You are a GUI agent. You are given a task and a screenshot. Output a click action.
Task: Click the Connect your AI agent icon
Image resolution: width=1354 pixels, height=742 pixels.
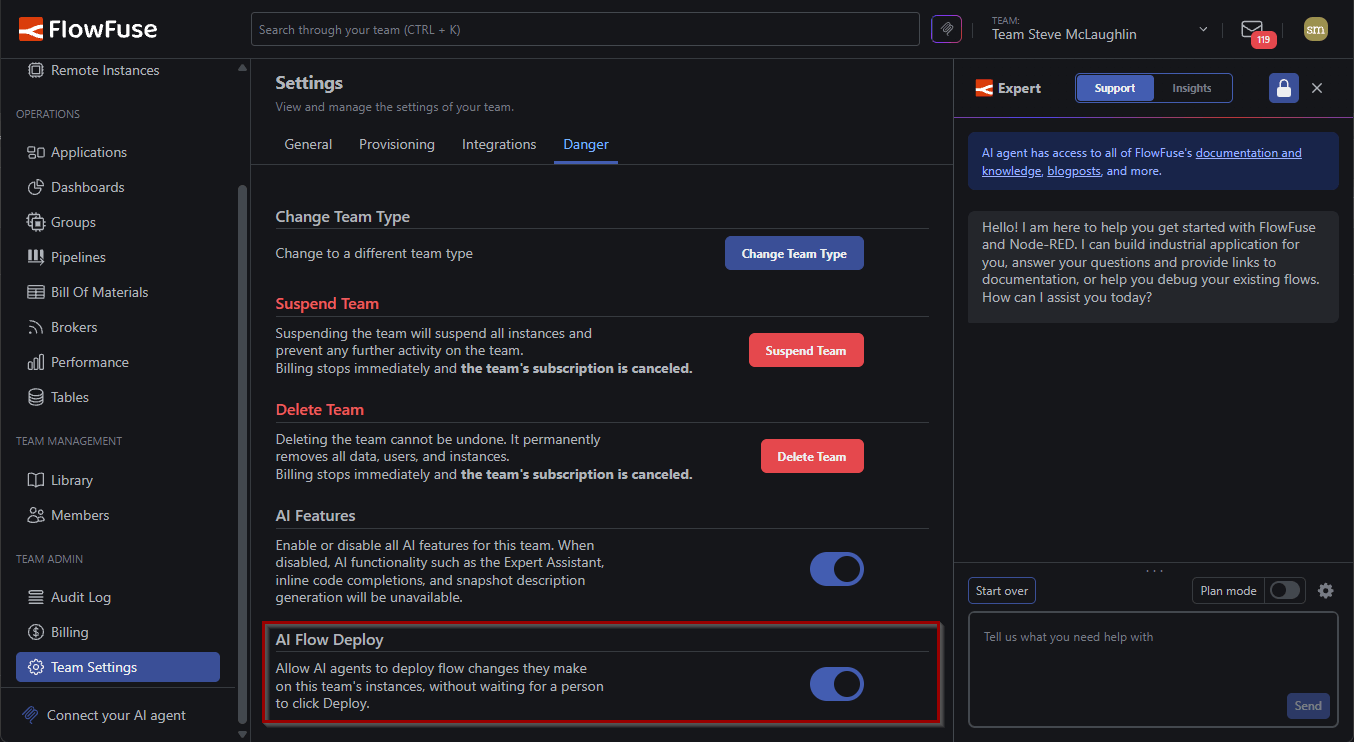click(x=30, y=715)
